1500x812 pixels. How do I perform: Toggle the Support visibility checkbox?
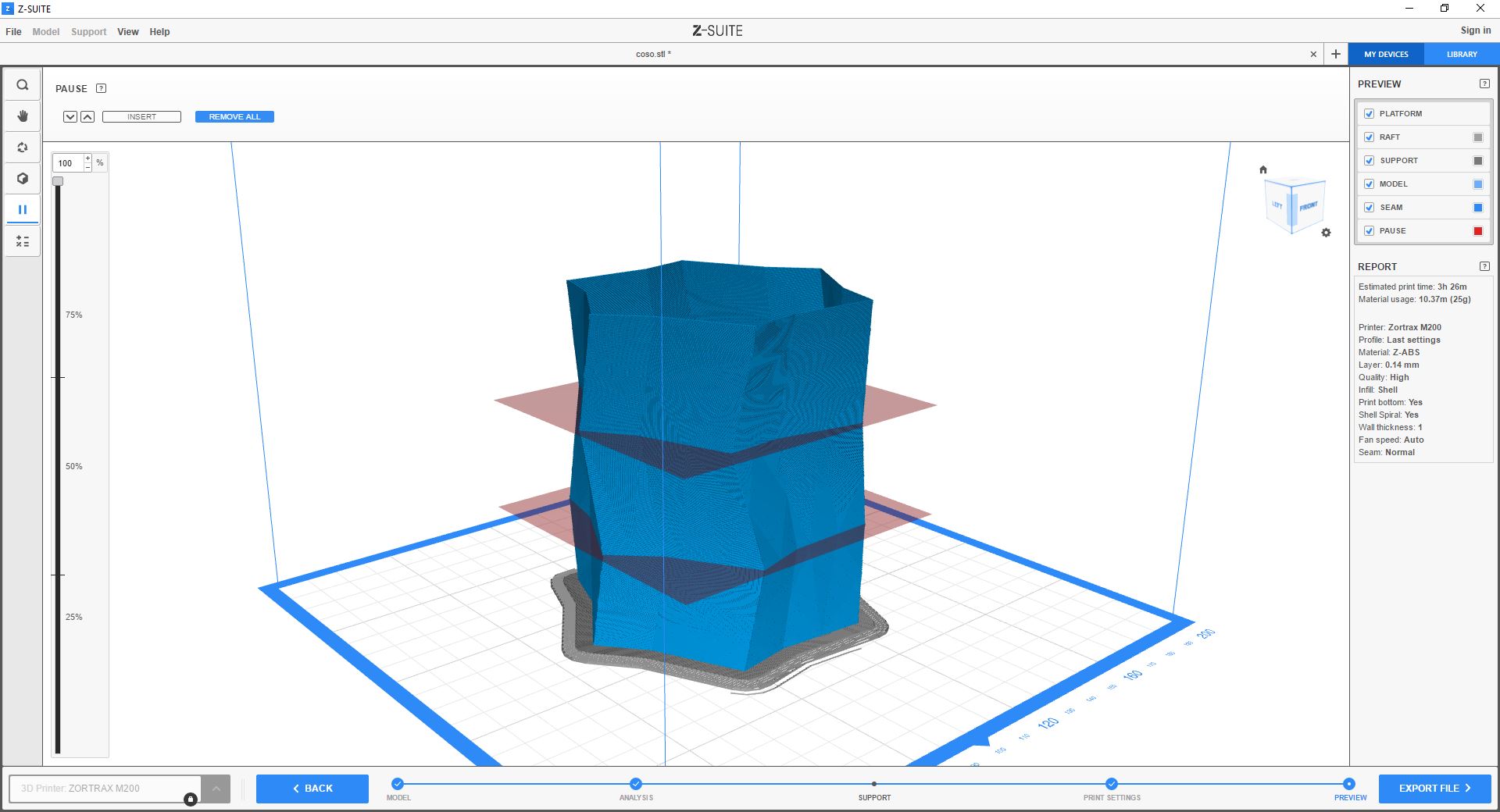pyautogui.click(x=1369, y=161)
